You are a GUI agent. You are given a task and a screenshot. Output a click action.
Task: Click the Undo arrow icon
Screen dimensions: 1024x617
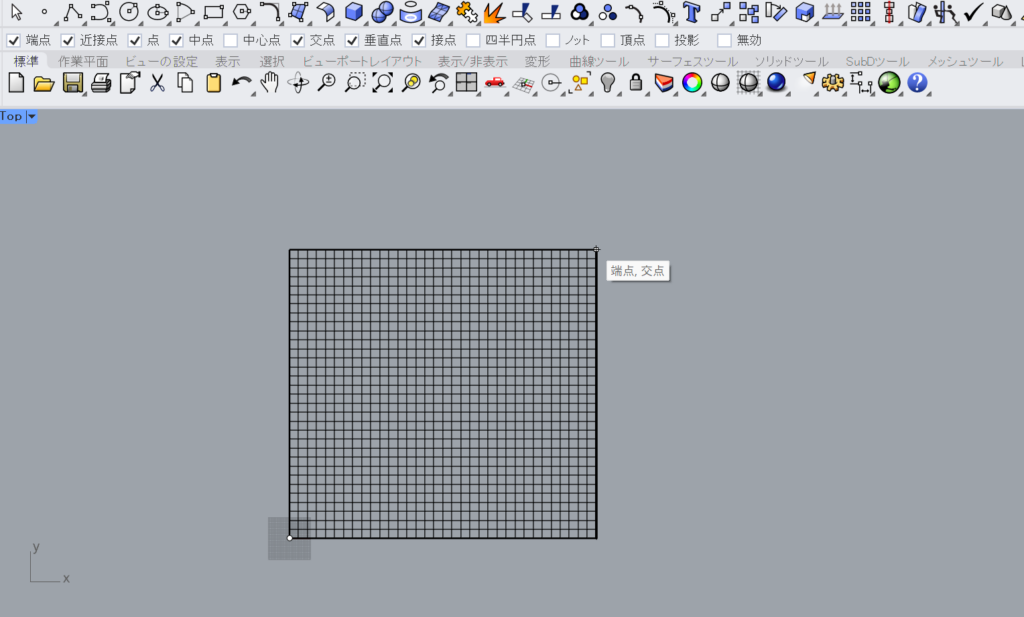[x=241, y=83]
